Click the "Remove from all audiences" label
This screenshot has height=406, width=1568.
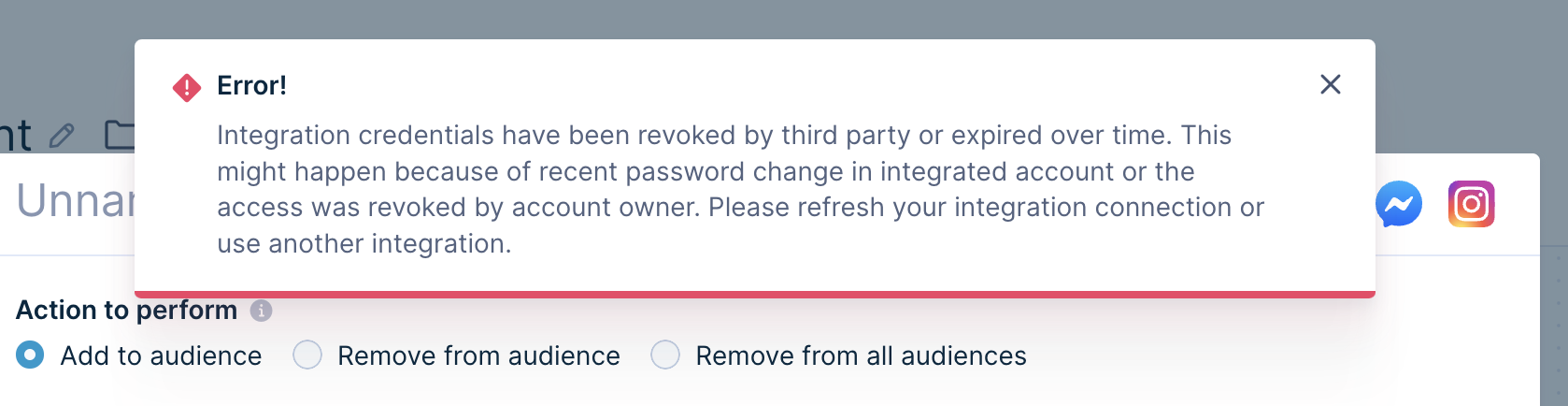pyautogui.click(x=861, y=356)
